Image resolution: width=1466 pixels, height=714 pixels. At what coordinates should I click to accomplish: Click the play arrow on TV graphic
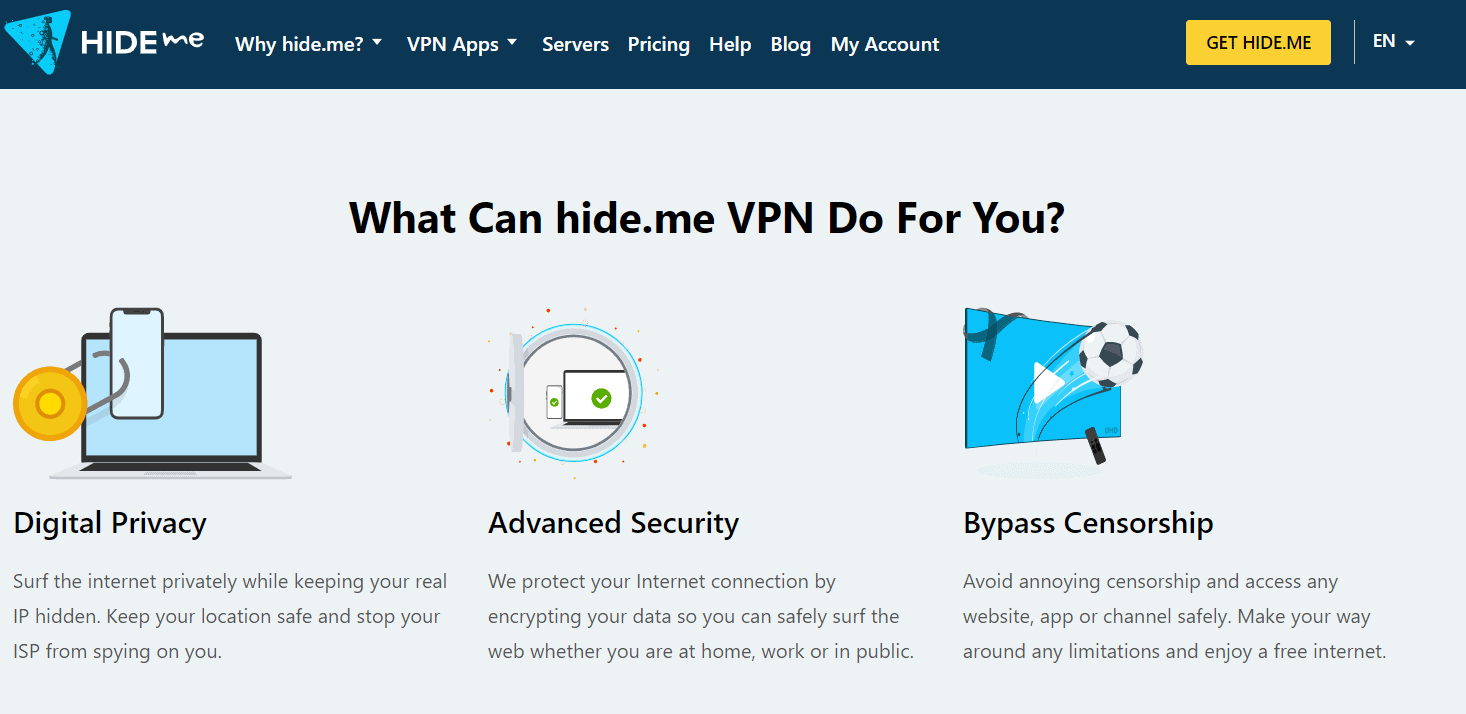(x=1046, y=382)
